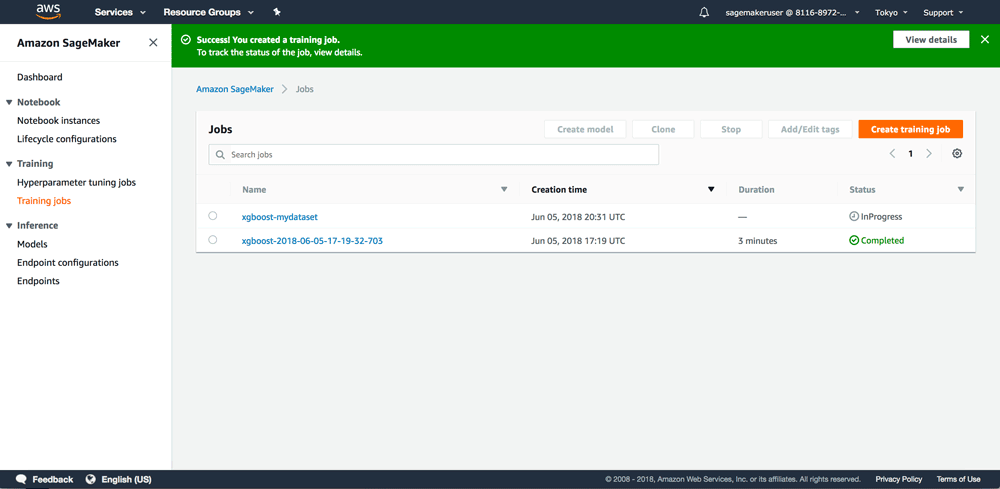Select the xgboost-2018-06-05-17-19-32-703 radio button
Screen dimensions: 1000x489
tap(212, 240)
